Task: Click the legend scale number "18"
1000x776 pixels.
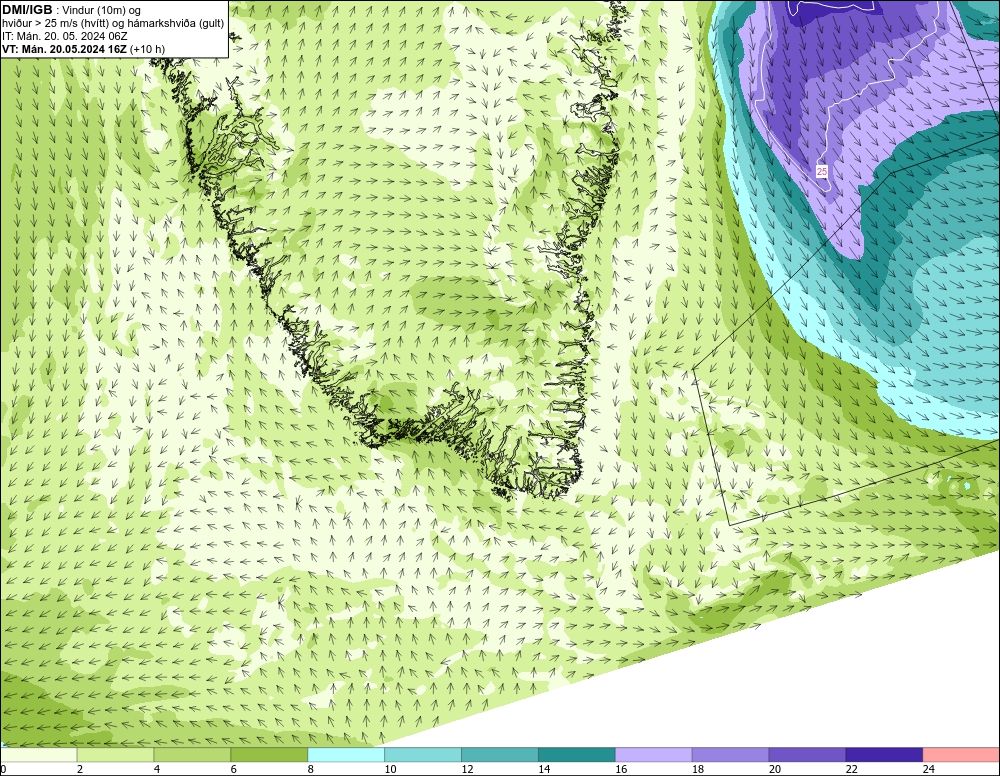Action: (698, 769)
